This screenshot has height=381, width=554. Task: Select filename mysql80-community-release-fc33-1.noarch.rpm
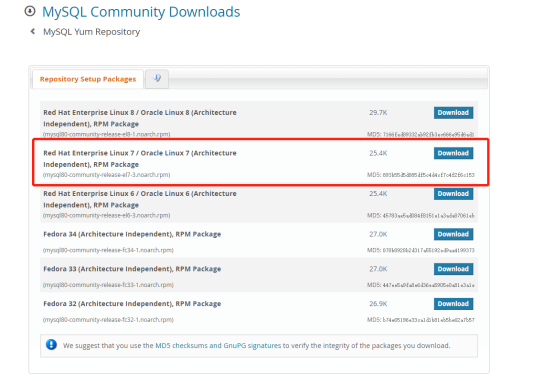coord(108,285)
